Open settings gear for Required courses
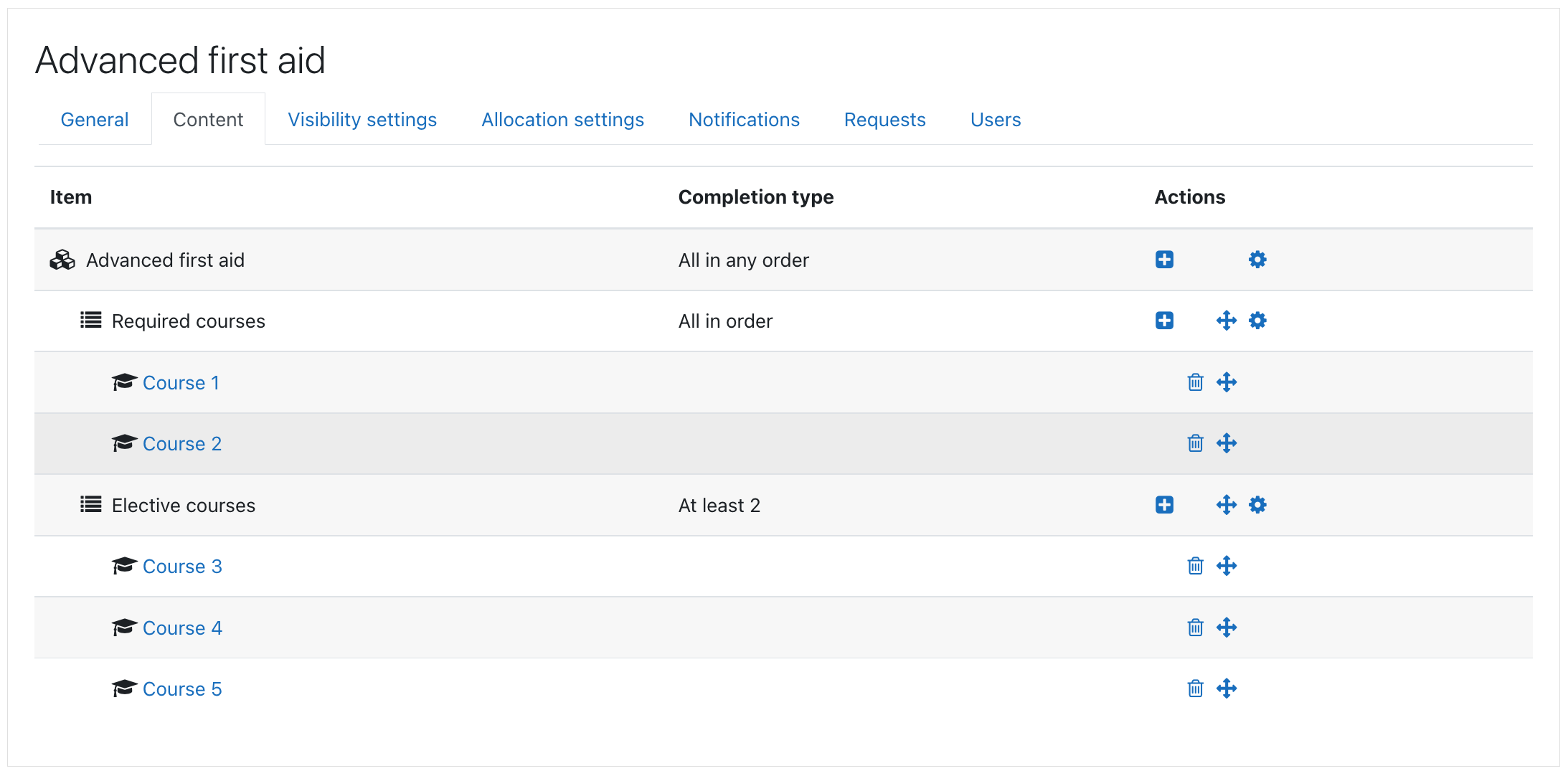Image resolution: width=1568 pixels, height=776 pixels. point(1257,321)
